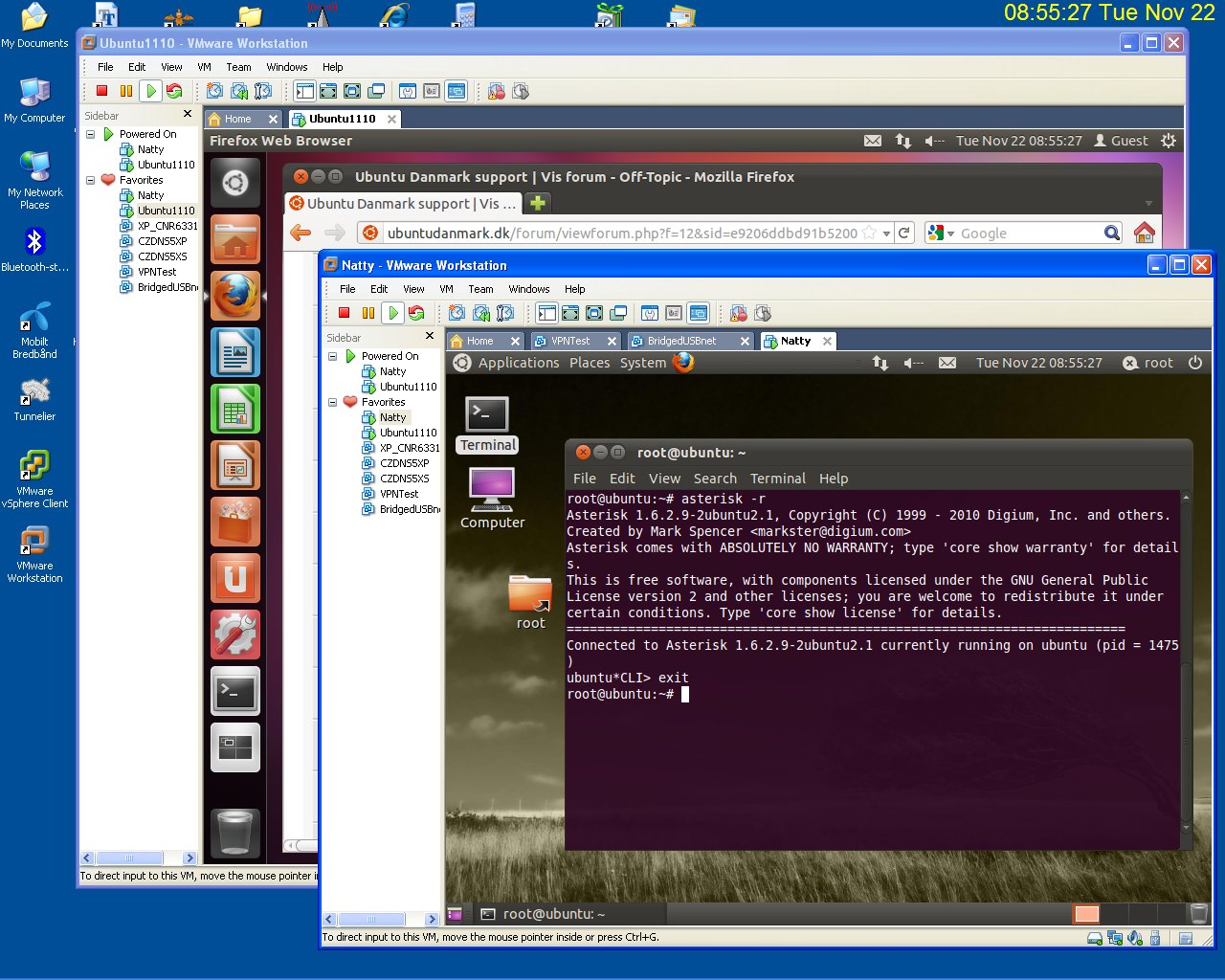The image size is (1225, 980).
Task: Select XP_CNR6331 in Natty sidebar favorites
Action: point(410,448)
